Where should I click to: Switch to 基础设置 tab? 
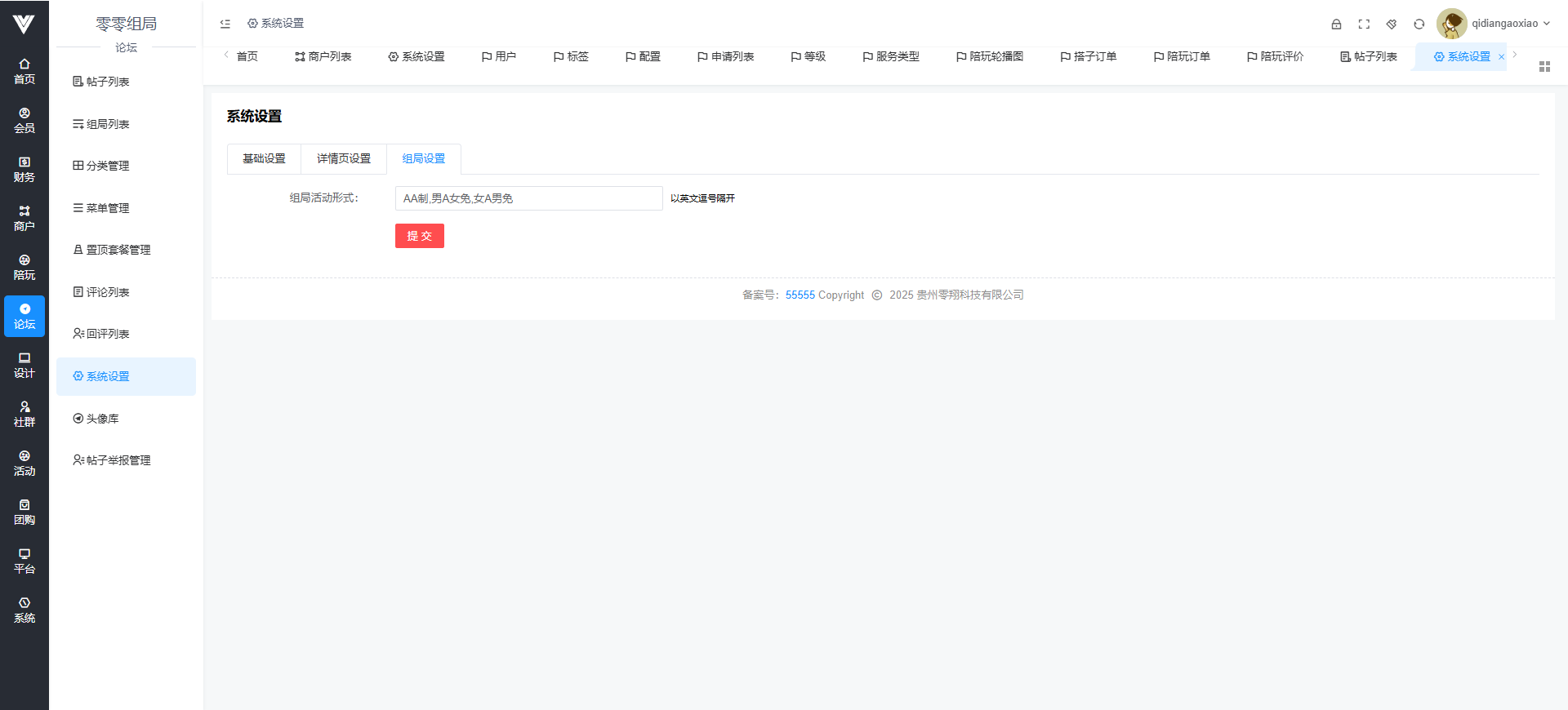(264, 159)
